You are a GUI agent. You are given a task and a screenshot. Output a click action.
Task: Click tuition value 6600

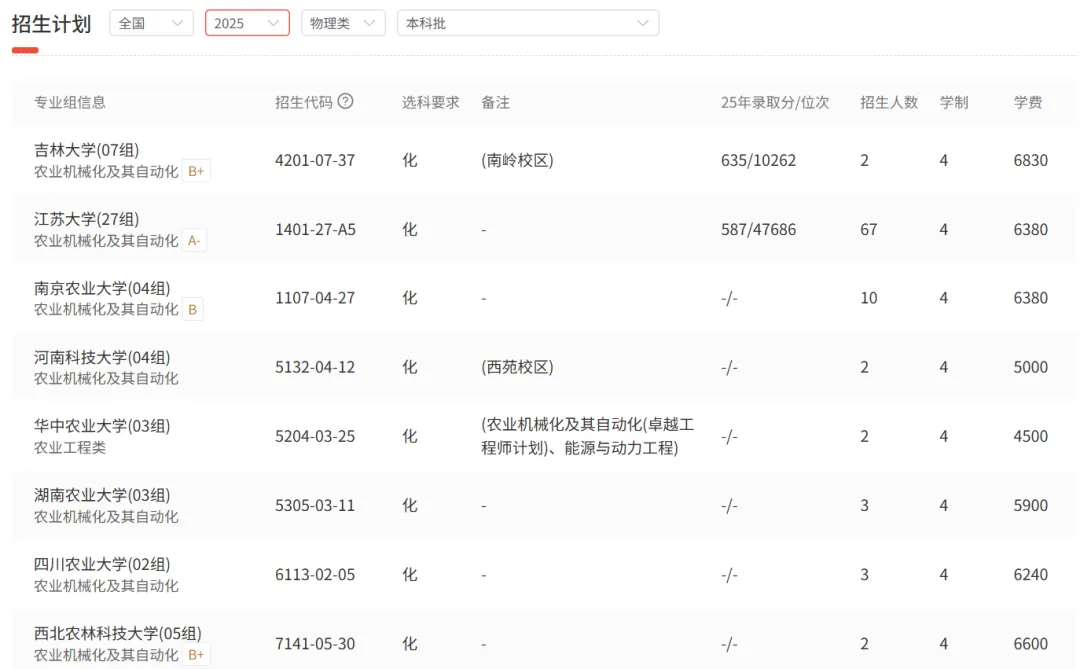[1030, 644]
